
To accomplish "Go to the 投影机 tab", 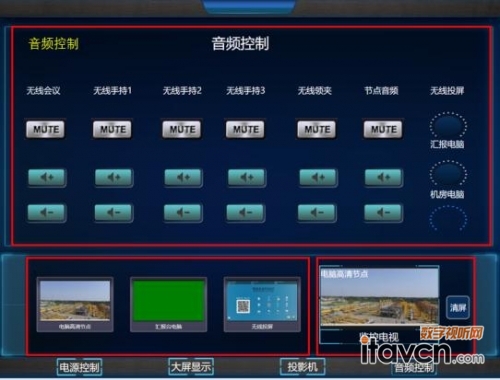I will pyautogui.click(x=302, y=367).
